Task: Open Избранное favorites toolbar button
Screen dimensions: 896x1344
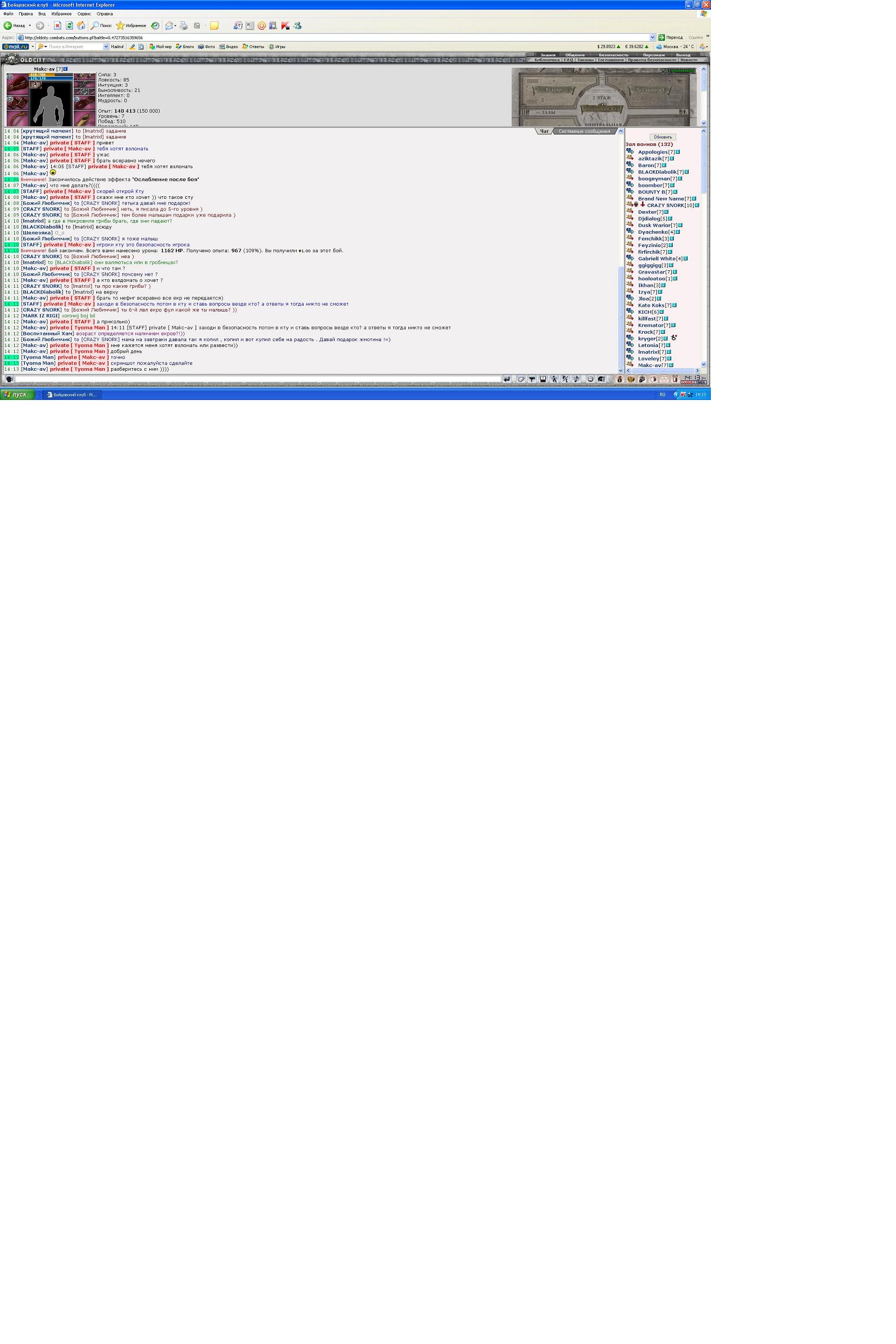Action: click(131, 26)
